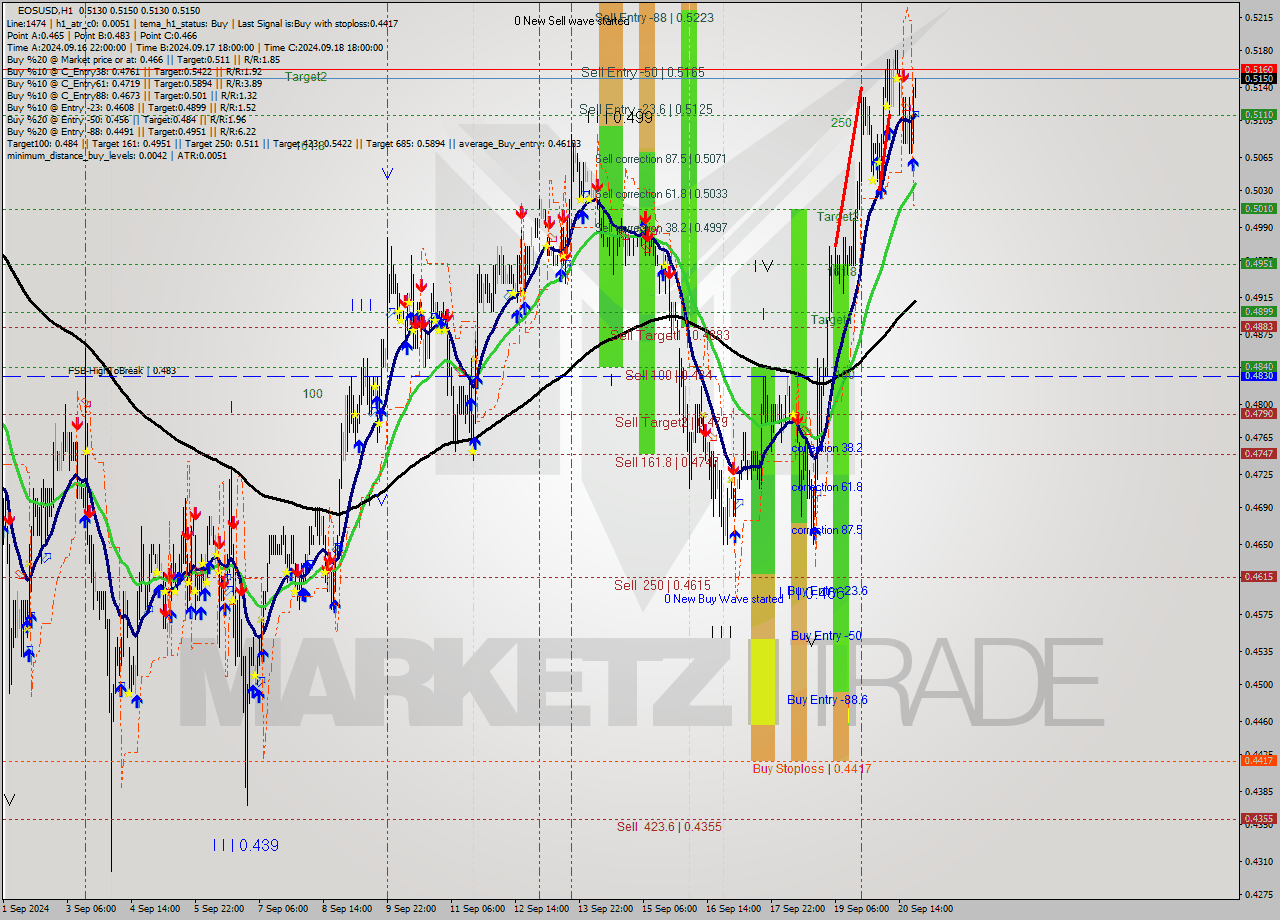Image resolution: width=1280 pixels, height=920 pixels.
Task: Click the green '250' level label
Action: [841, 123]
